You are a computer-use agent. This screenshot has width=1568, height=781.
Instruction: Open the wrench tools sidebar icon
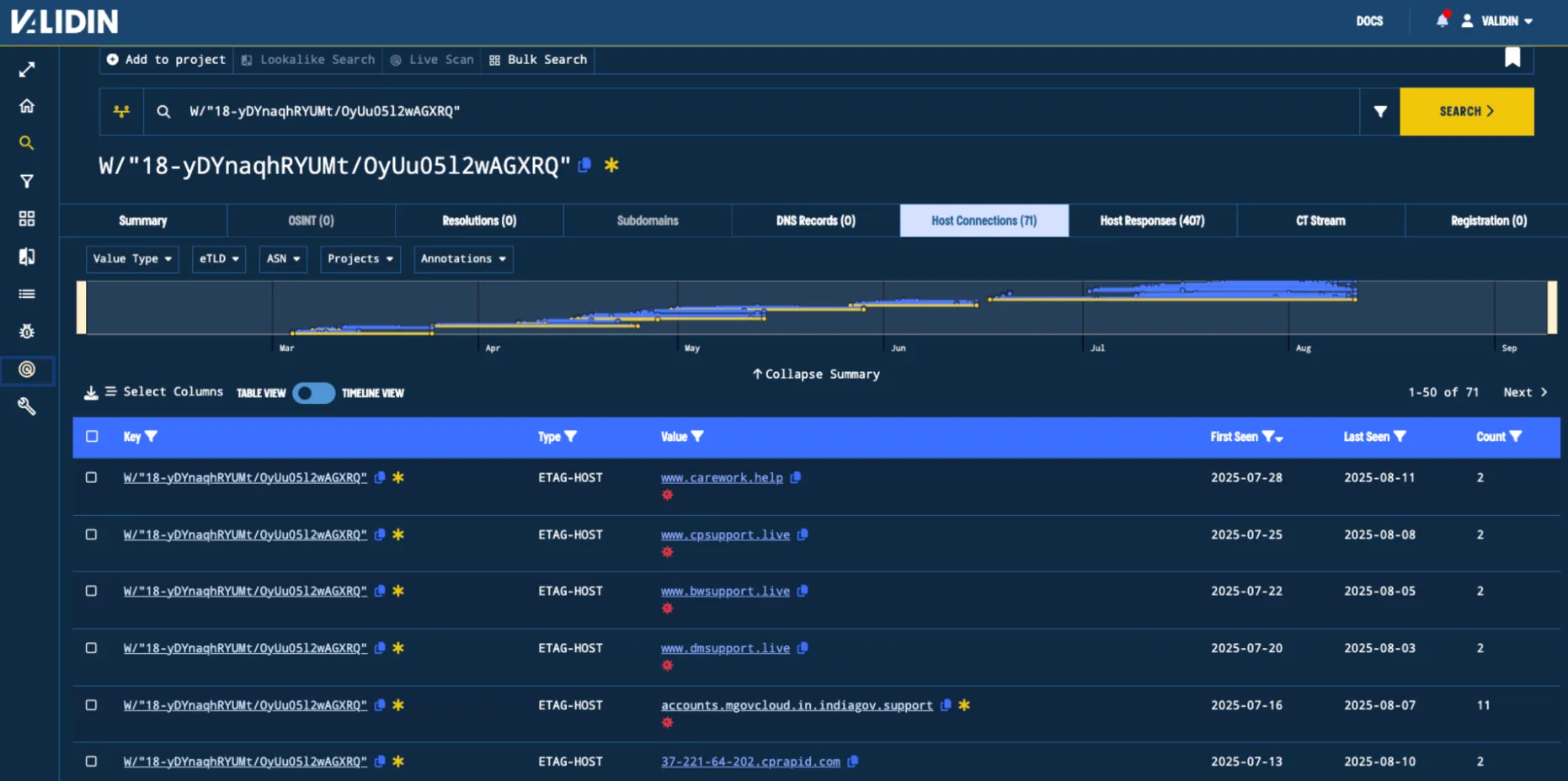[27, 406]
